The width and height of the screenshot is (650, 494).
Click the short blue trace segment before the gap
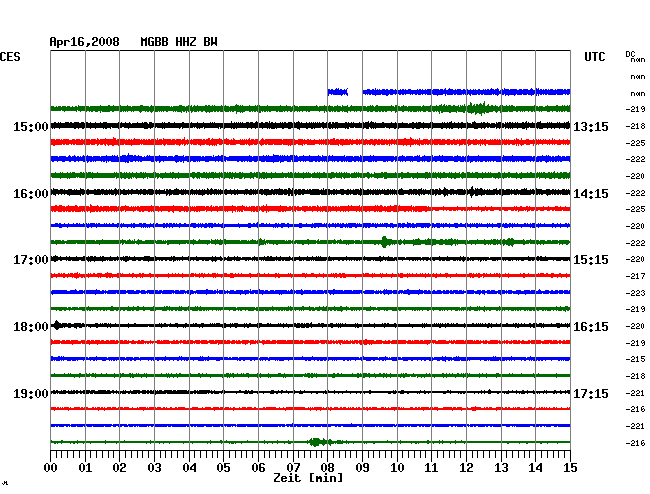(x=338, y=92)
